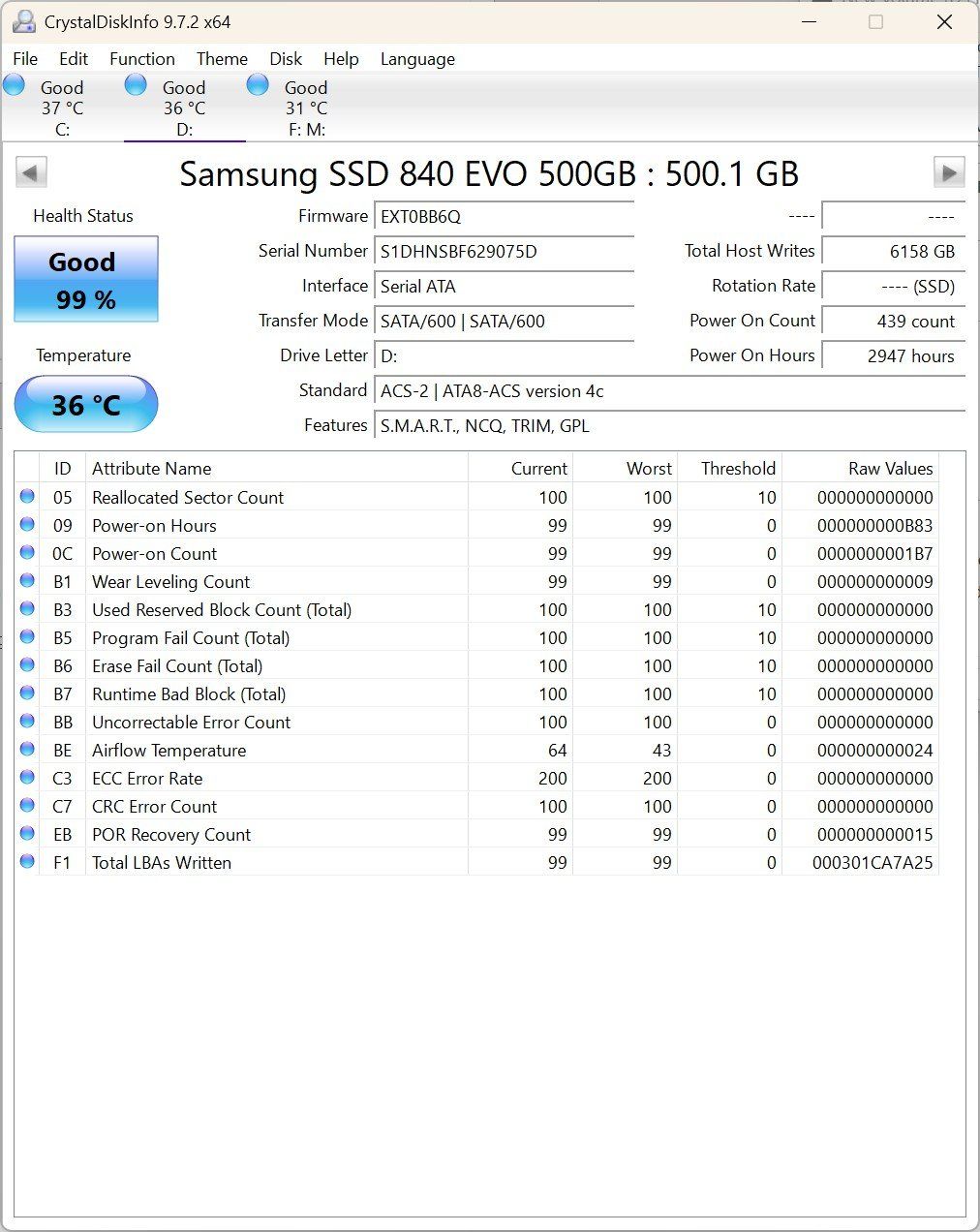Click the Good 99 % health status button
This screenshot has height=1232, width=980.
point(86,280)
